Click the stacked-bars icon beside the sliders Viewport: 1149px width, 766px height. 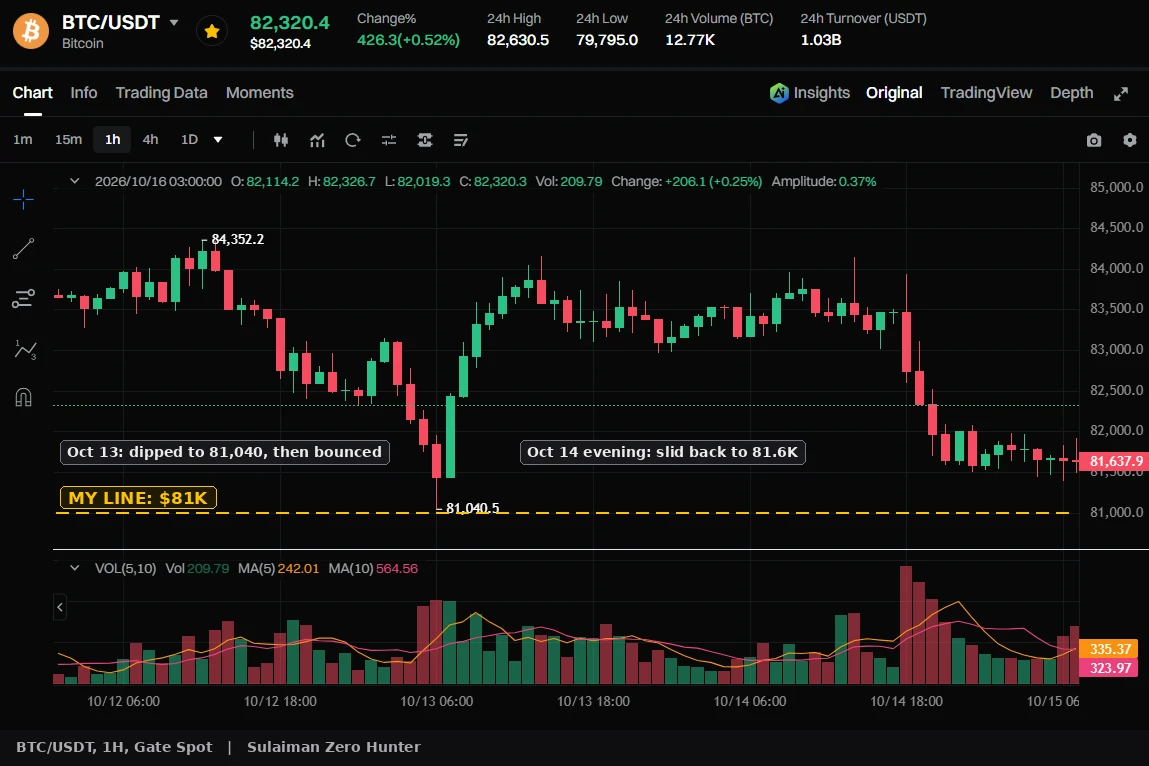click(x=424, y=140)
